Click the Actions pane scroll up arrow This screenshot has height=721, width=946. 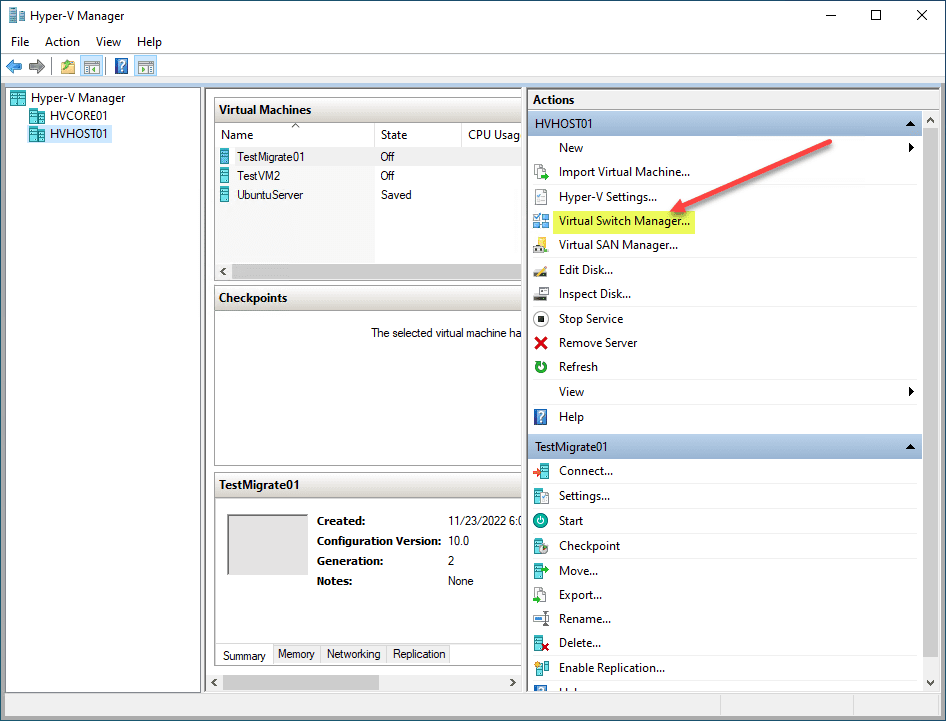[x=930, y=121]
